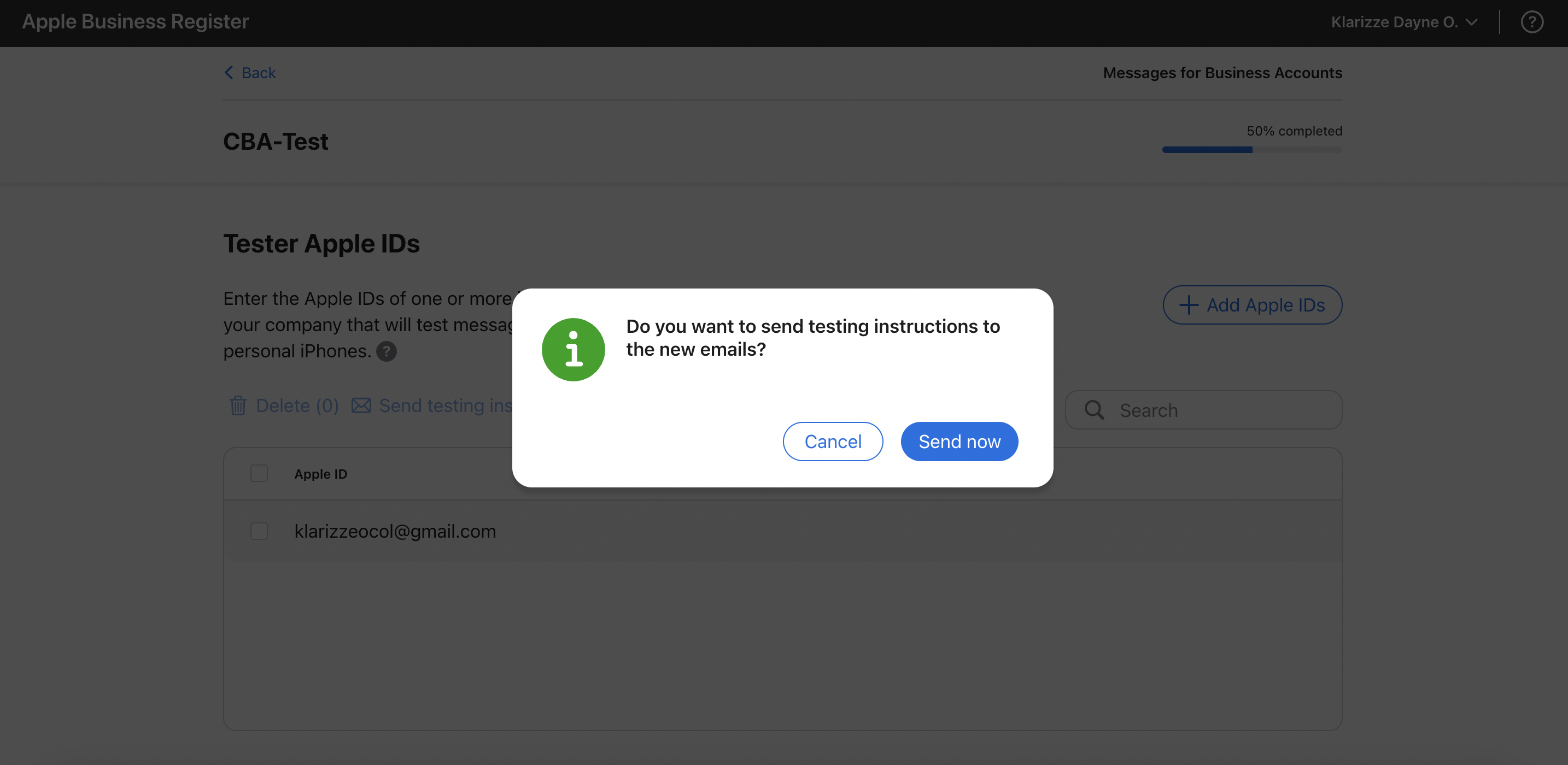Click the magnifying glass search icon
The height and width of the screenshot is (765, 1568).
pos(1094,410)
